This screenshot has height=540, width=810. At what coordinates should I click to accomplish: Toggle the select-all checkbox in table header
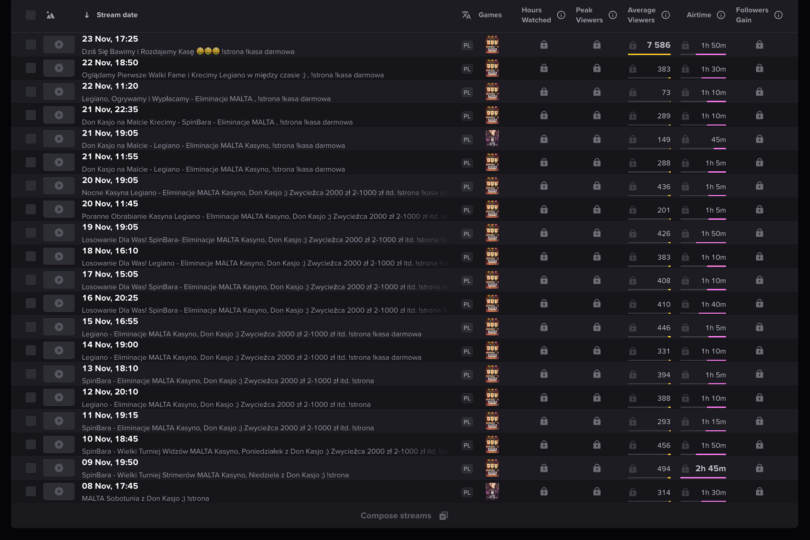point(31,15)
